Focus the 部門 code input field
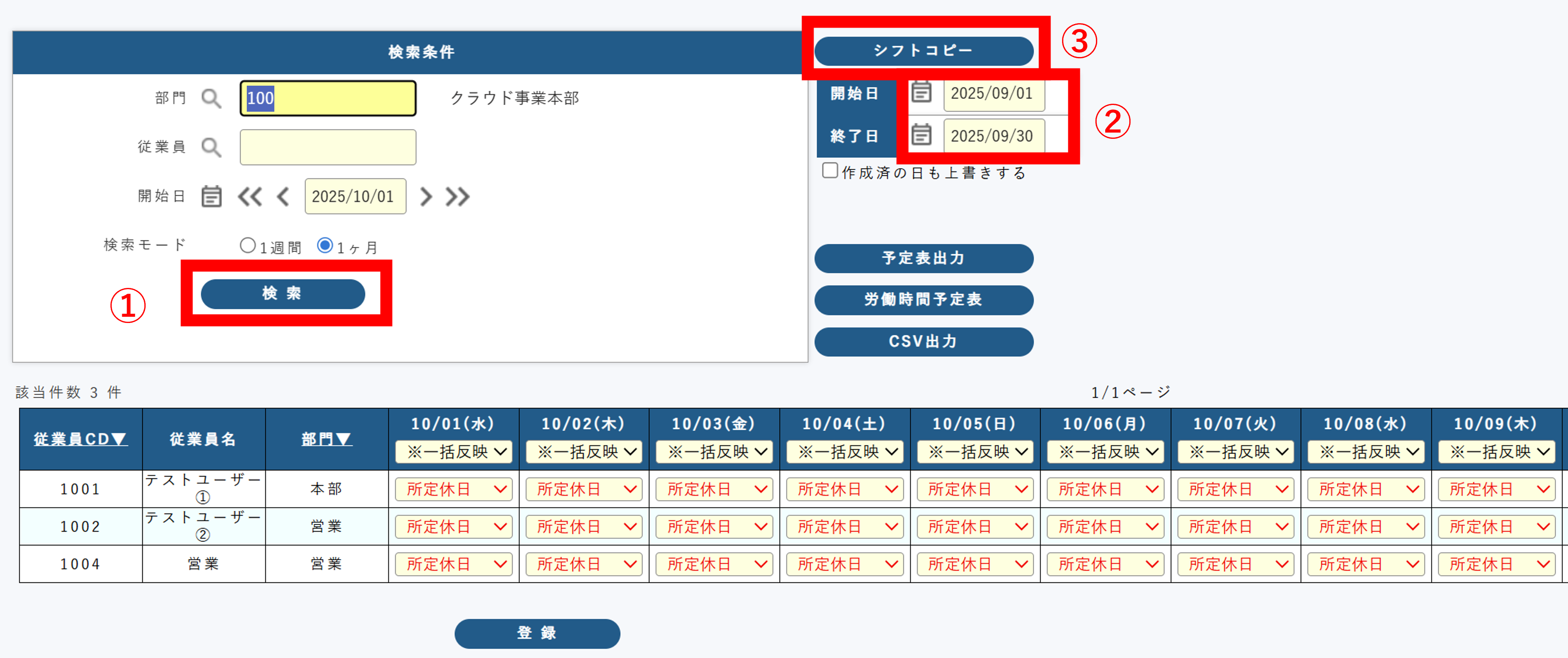Screen dimensions: 1568x658 (x=328, y=98)
